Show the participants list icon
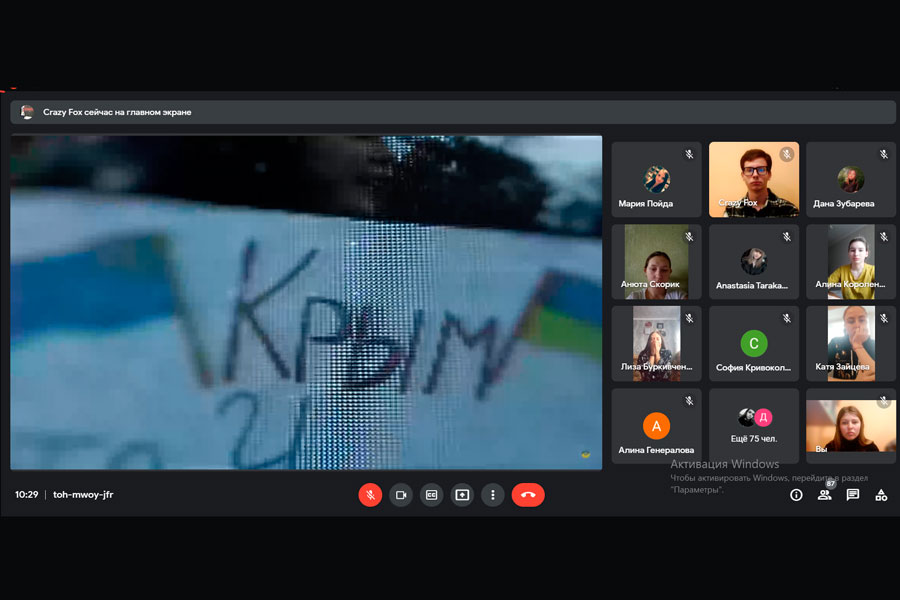900x600 pixels. point(824,495)
